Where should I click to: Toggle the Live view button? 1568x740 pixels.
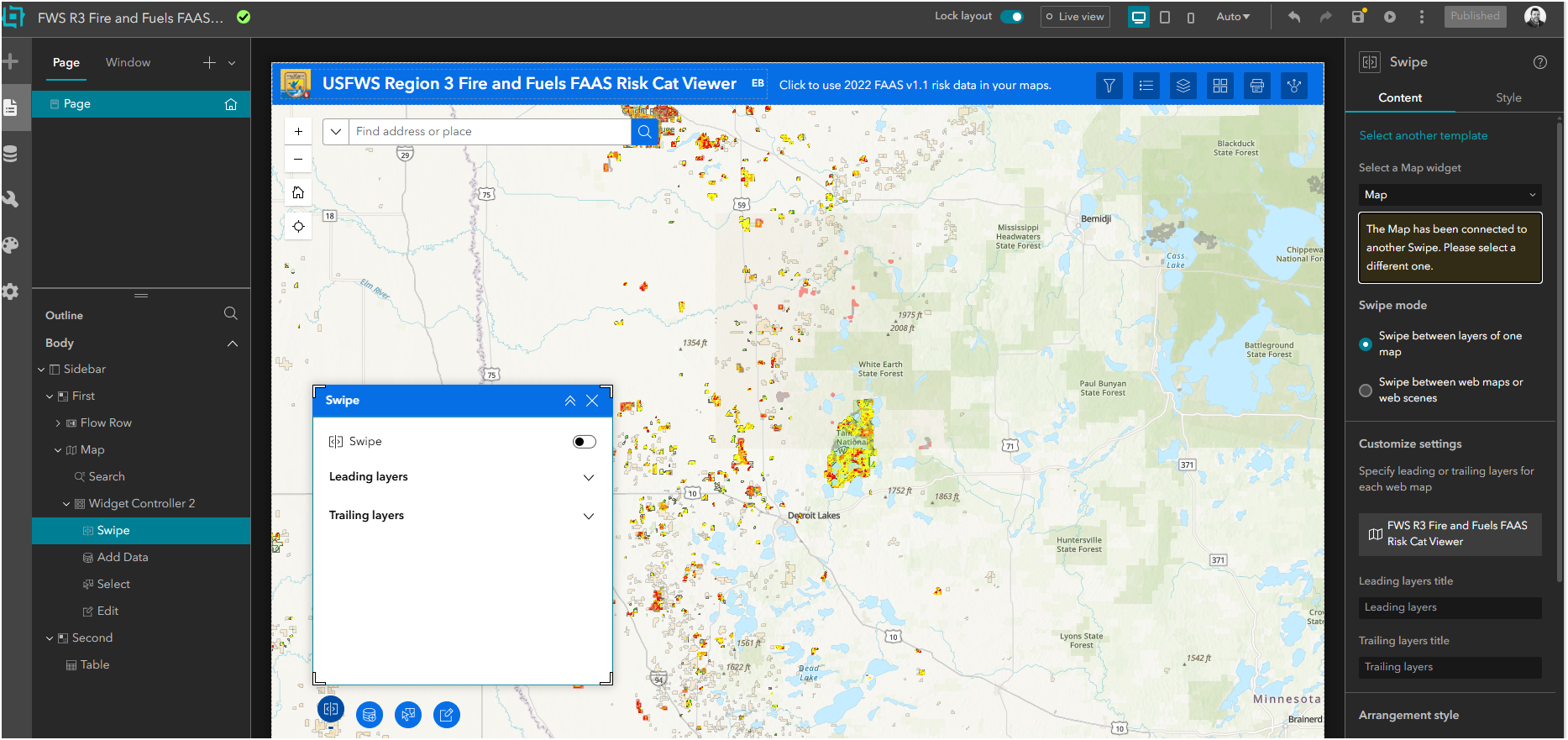pyautogui.click(x=1075, y=17)
